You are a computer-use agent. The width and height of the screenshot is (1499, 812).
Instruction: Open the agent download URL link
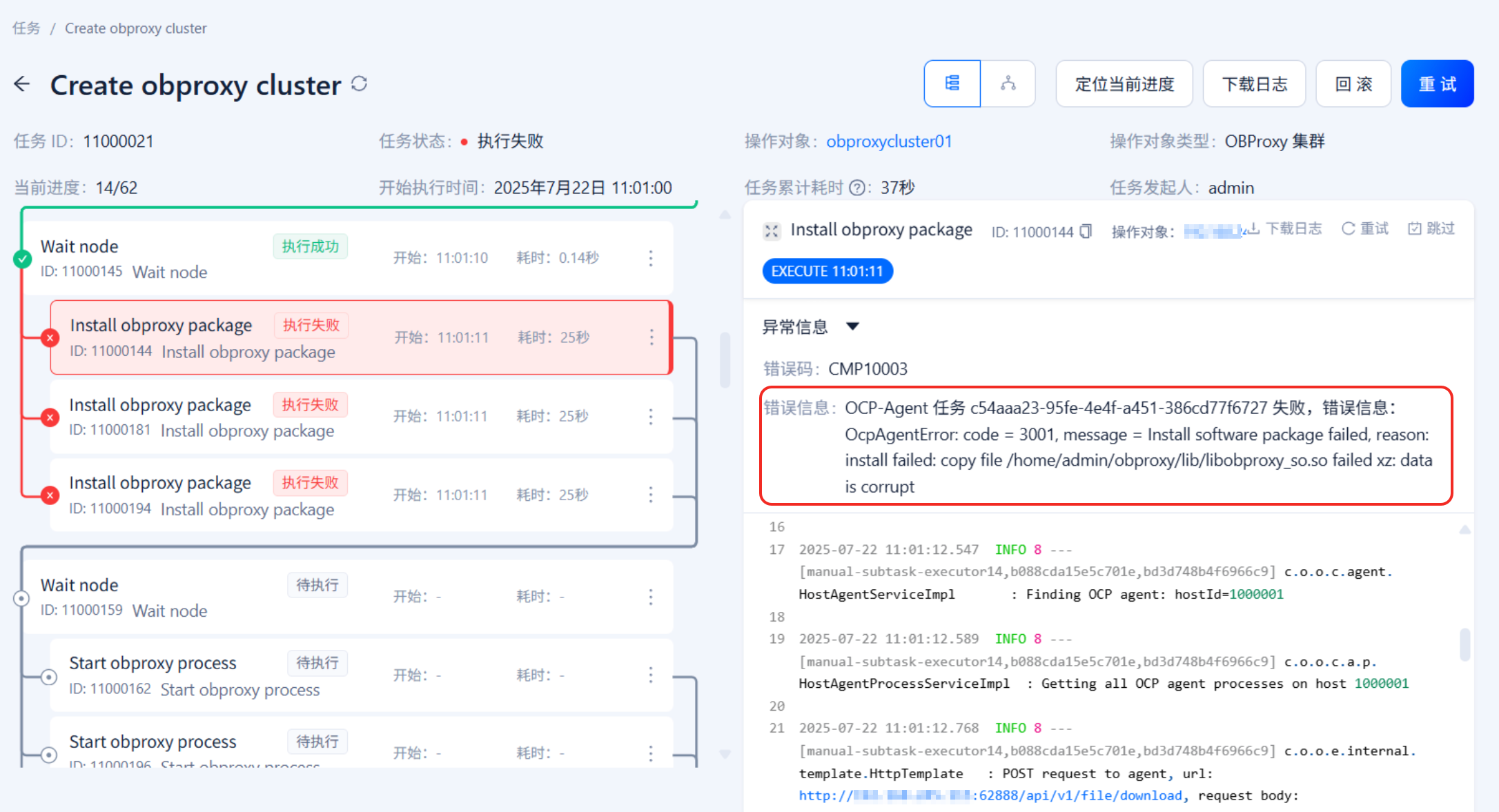991,795
